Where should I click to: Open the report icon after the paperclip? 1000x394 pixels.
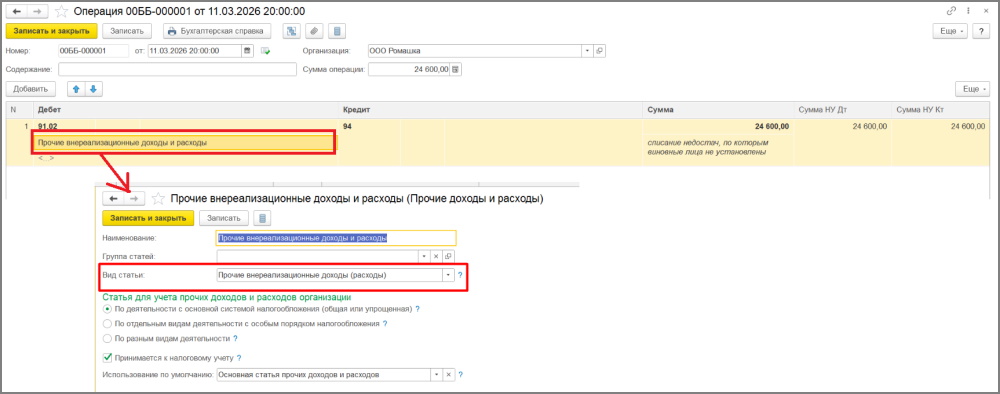pos(337,31)
